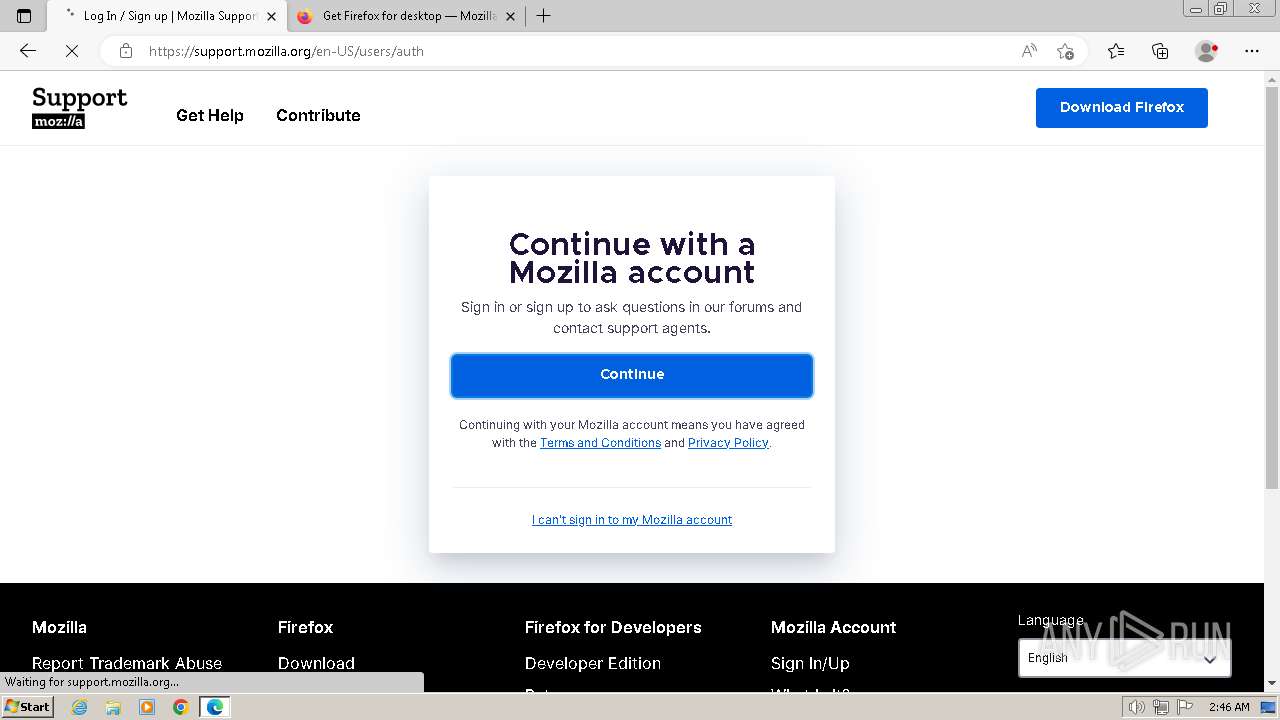Viewport: 1280px width, 720px height.
Task: Open the Terms and Conditions link
Action: [x=600, y=443]
